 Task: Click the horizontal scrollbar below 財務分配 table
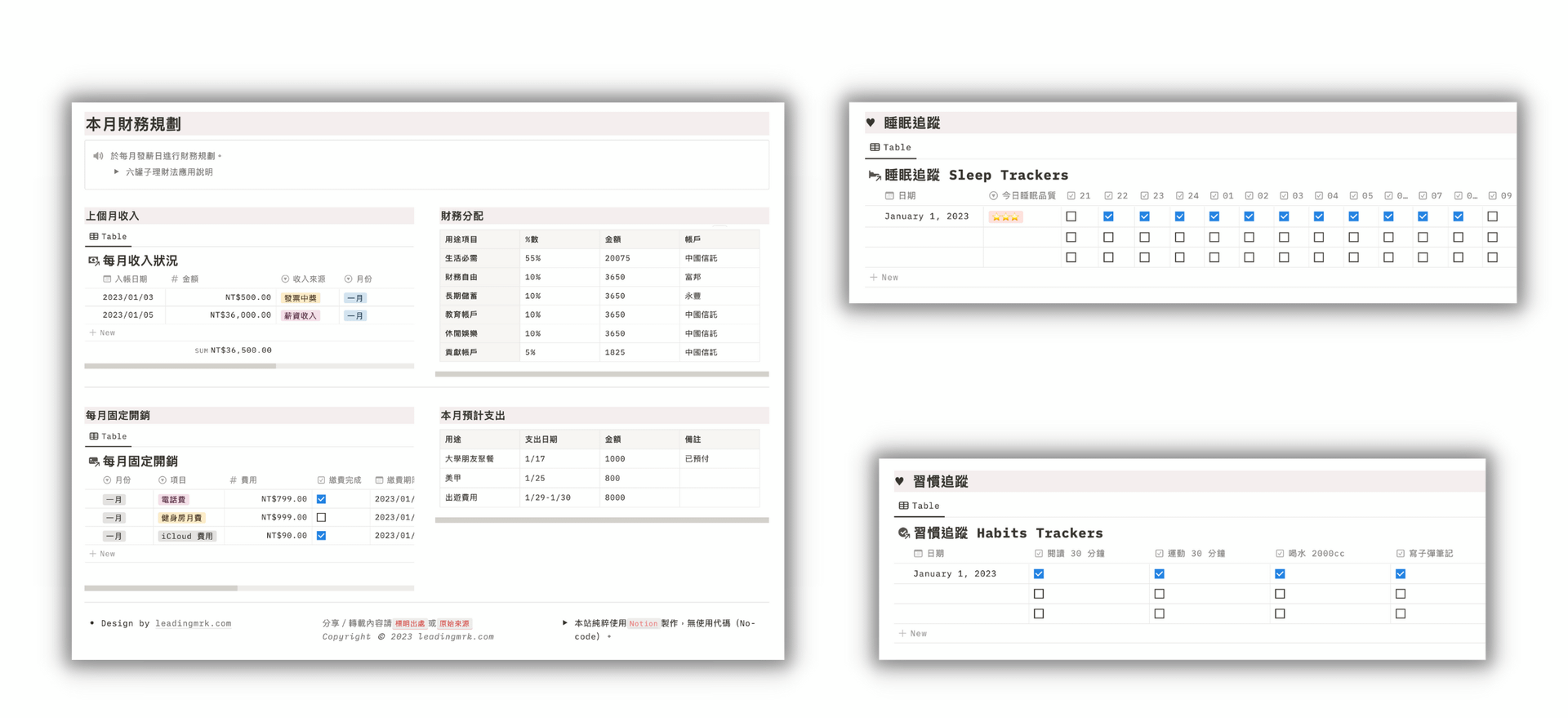click(602, 374)
